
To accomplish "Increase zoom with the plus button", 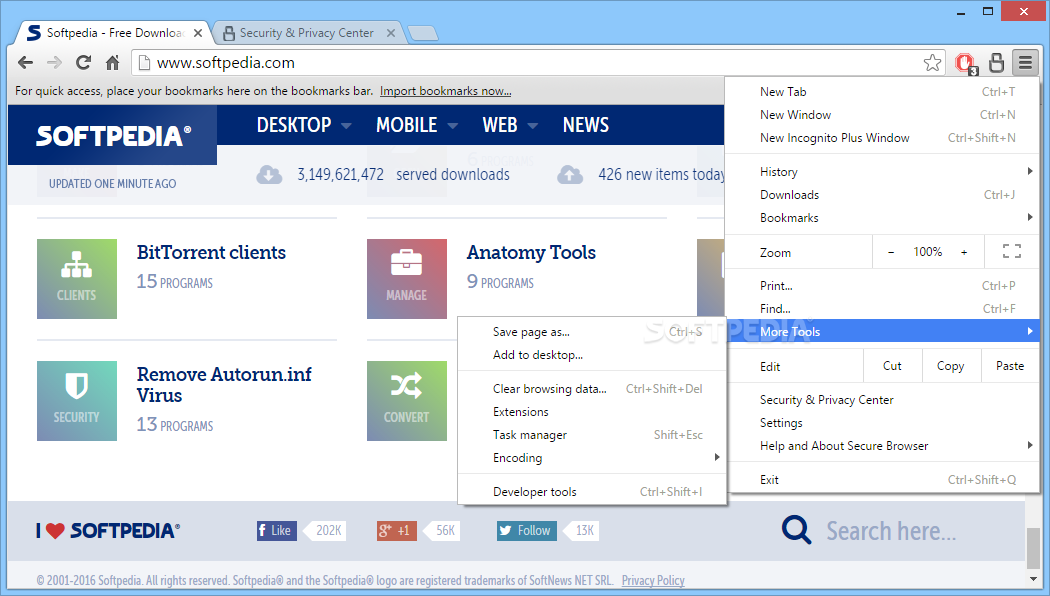I will point(964,252).
